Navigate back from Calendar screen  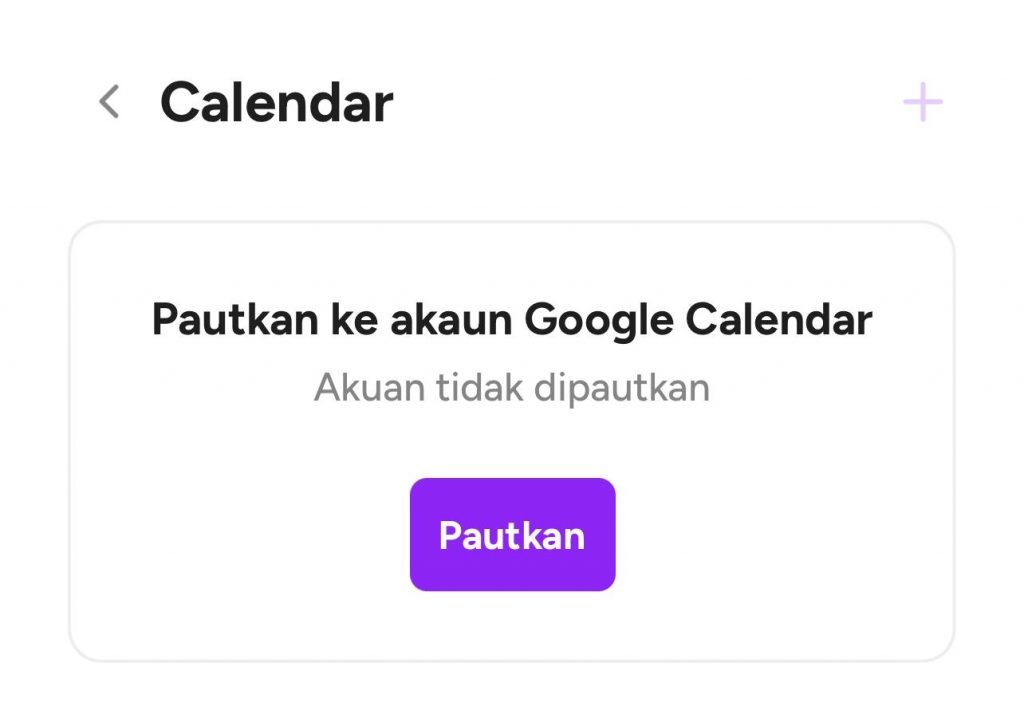[109, 102]
